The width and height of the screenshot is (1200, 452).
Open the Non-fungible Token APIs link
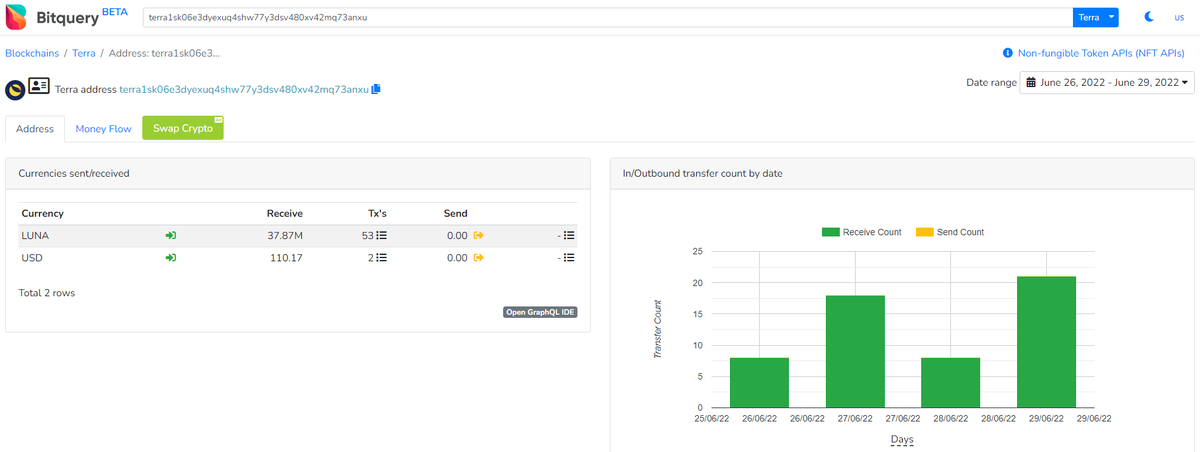(1101, 53)
